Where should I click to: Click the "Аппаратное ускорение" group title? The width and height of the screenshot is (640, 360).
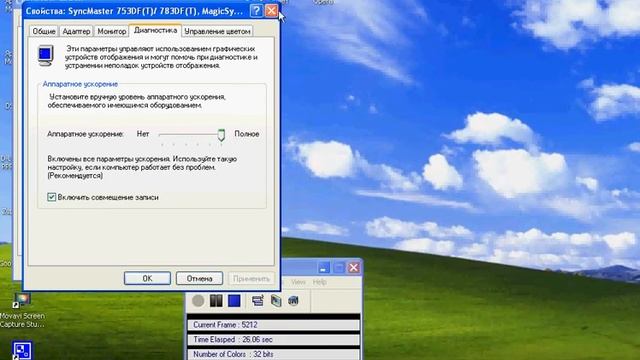[x=80, y=84]
